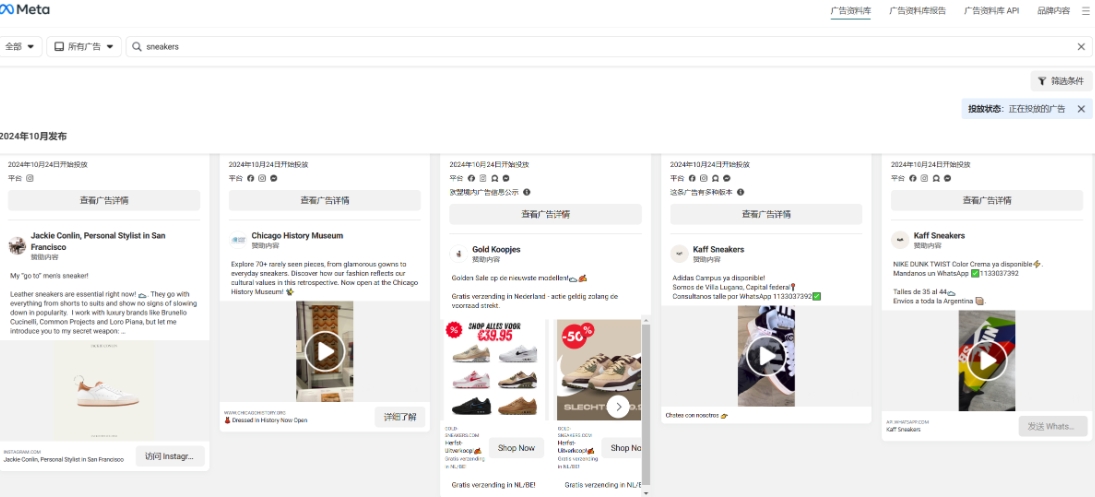1095x497 pixels.
Task: View ad details for the Jackie Conlin ad
Action: tap(104, 200)
